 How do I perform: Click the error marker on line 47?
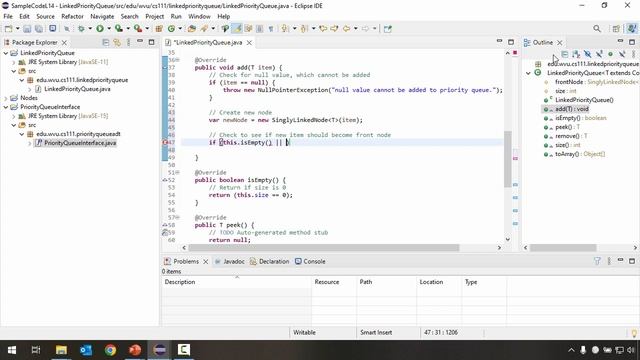[165, 142]
